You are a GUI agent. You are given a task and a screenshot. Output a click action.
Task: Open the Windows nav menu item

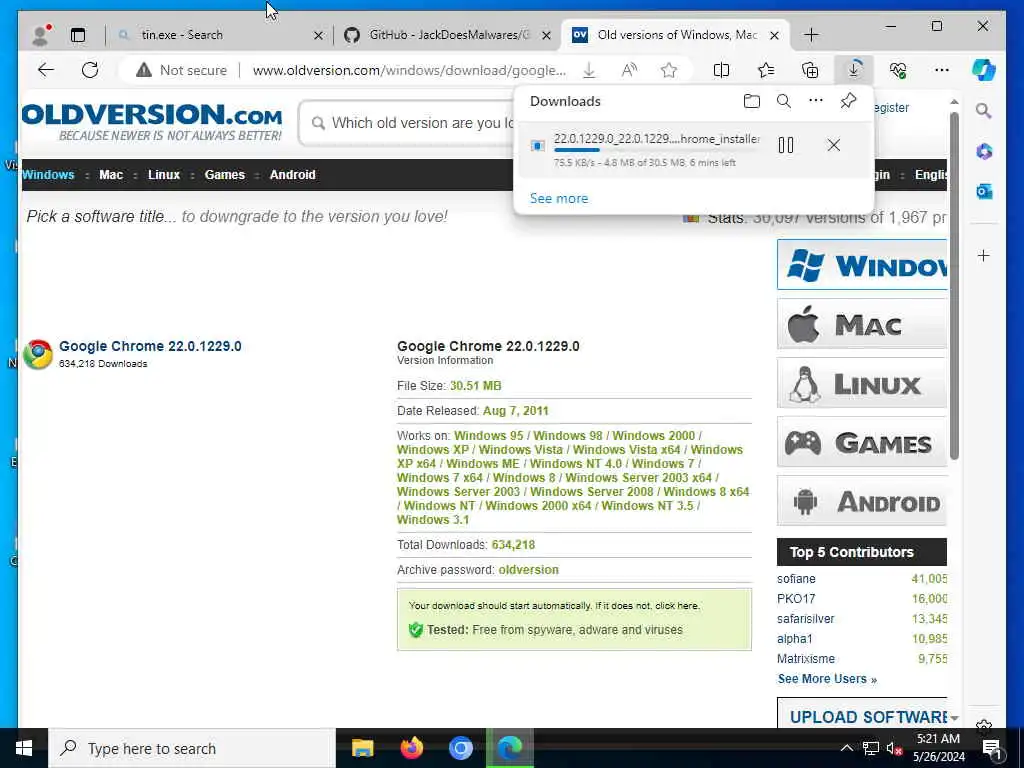[x=48, y=175]
